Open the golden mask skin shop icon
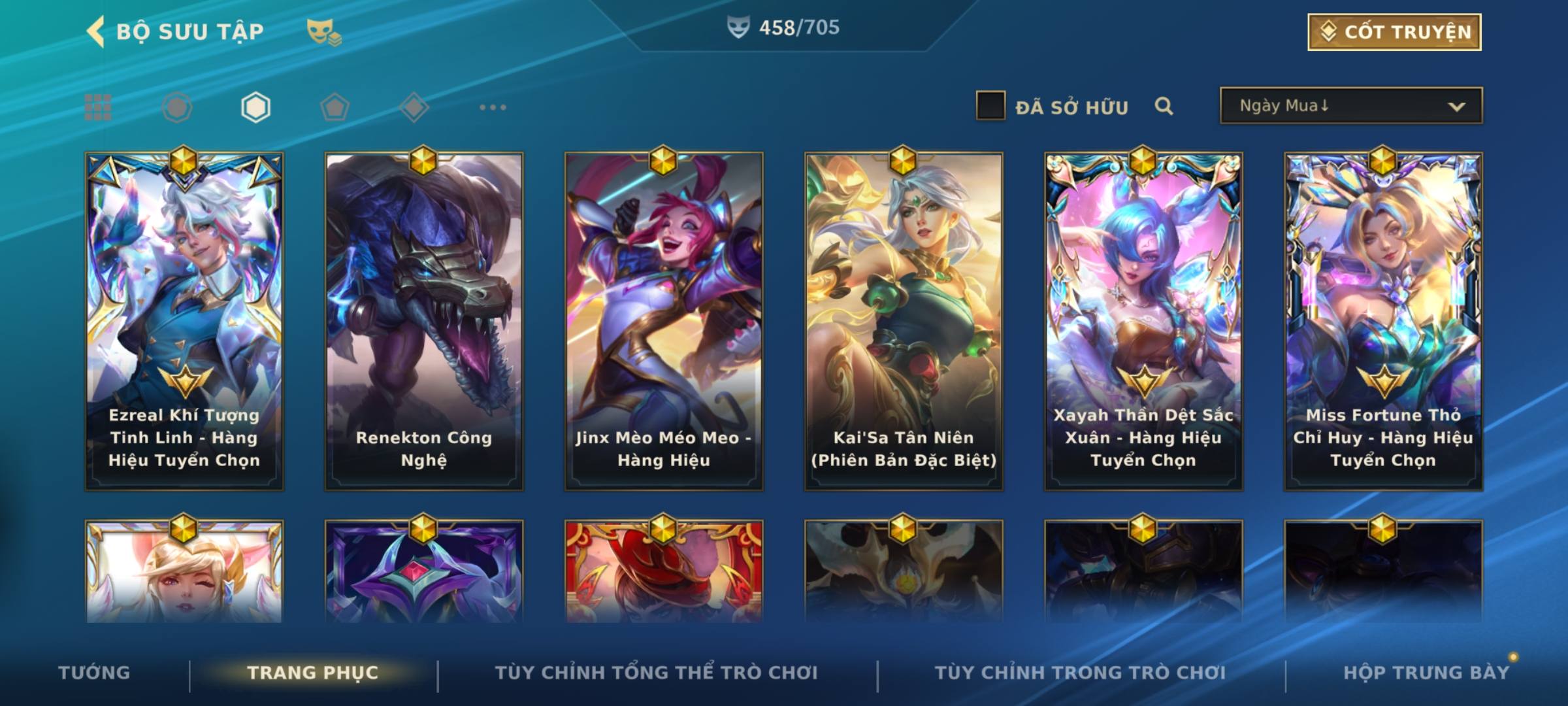The width and height of the screenshot is (1568, 706). pyautogui.click(x=324, y=31)
